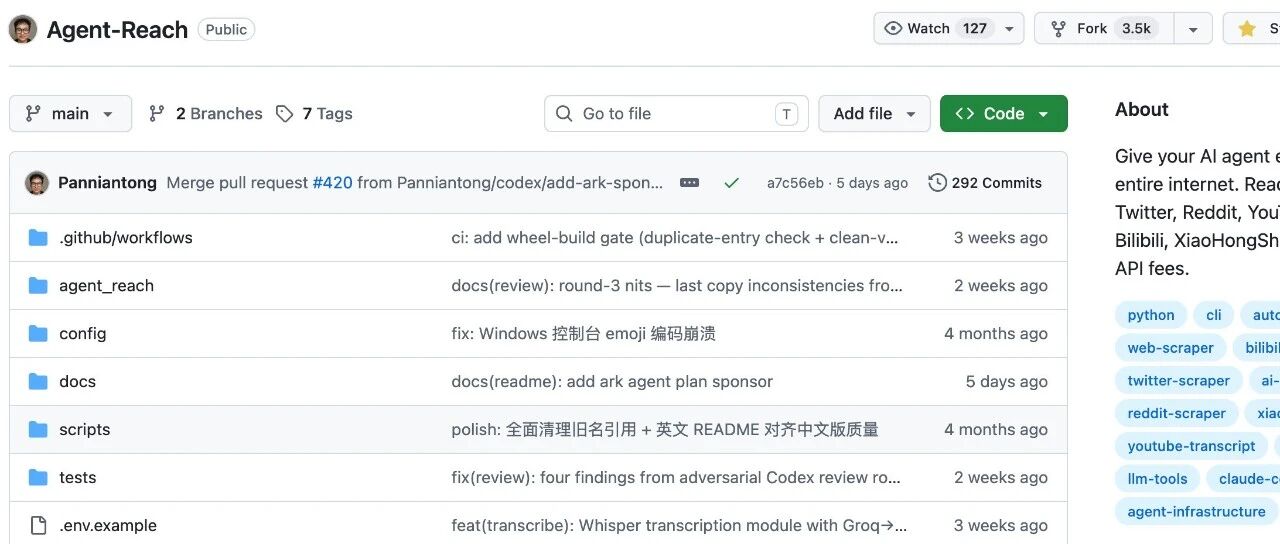
Task: Open the tests folder
Action: click(77, 477)
